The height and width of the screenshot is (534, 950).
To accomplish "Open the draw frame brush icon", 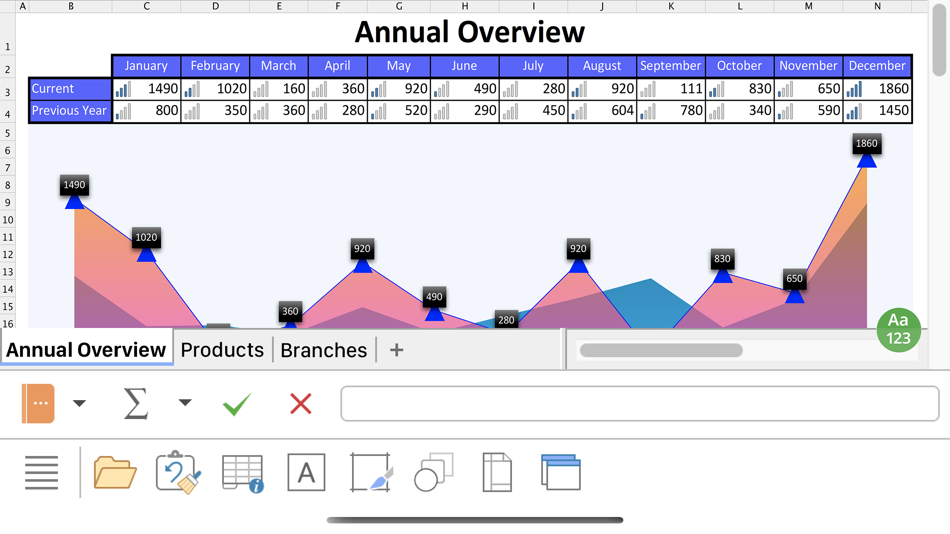I will (371, 472).
